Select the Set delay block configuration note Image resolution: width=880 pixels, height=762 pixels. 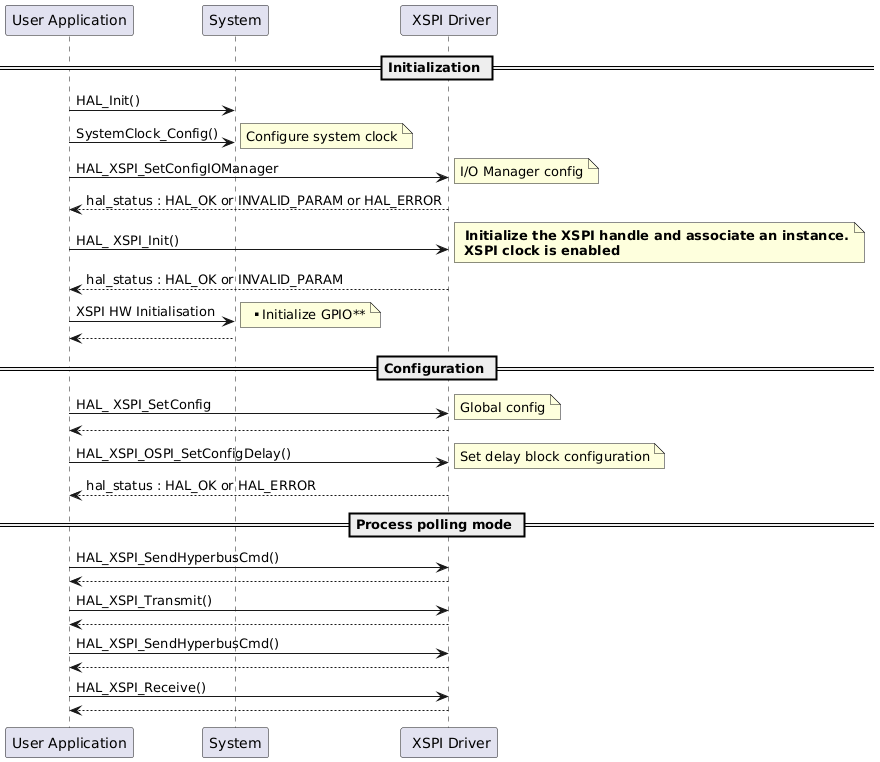coord(556,456)
